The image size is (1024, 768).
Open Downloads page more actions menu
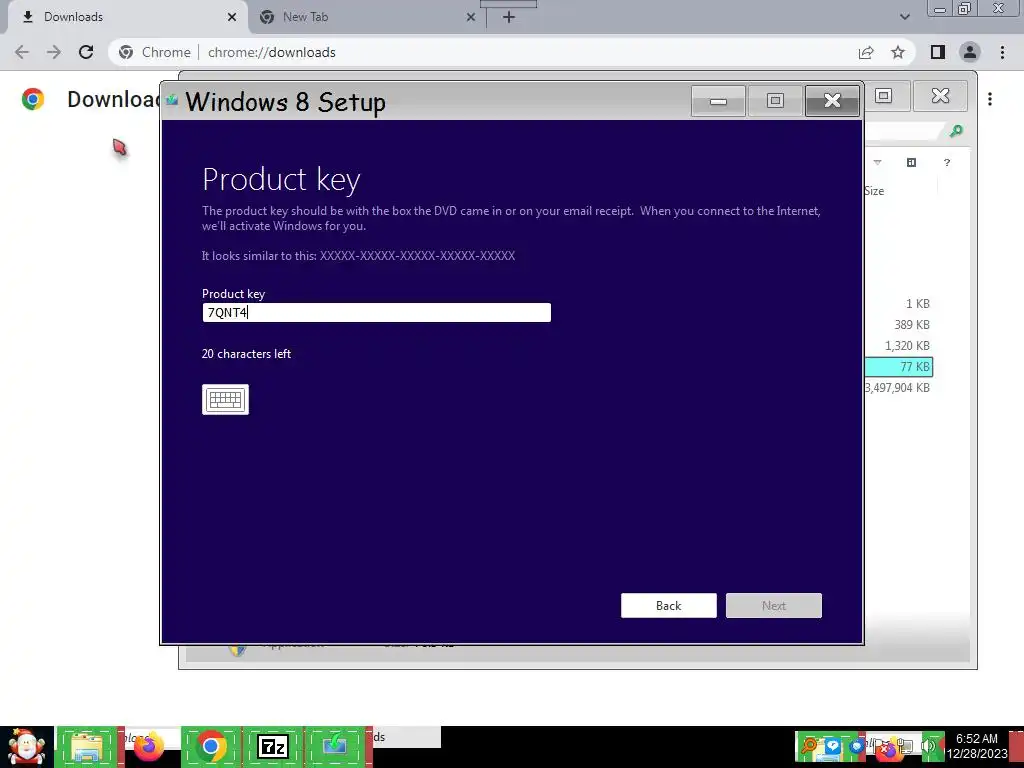(990, 99)
